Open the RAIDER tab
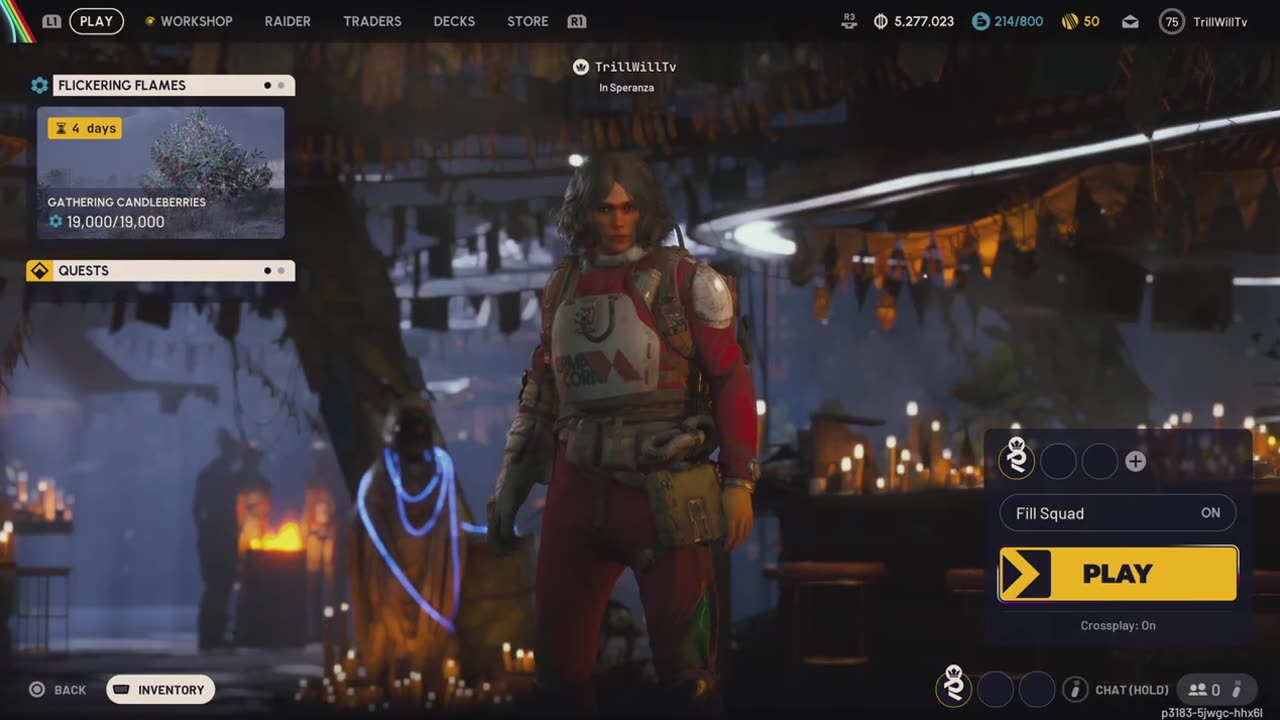 pos(287,21)
